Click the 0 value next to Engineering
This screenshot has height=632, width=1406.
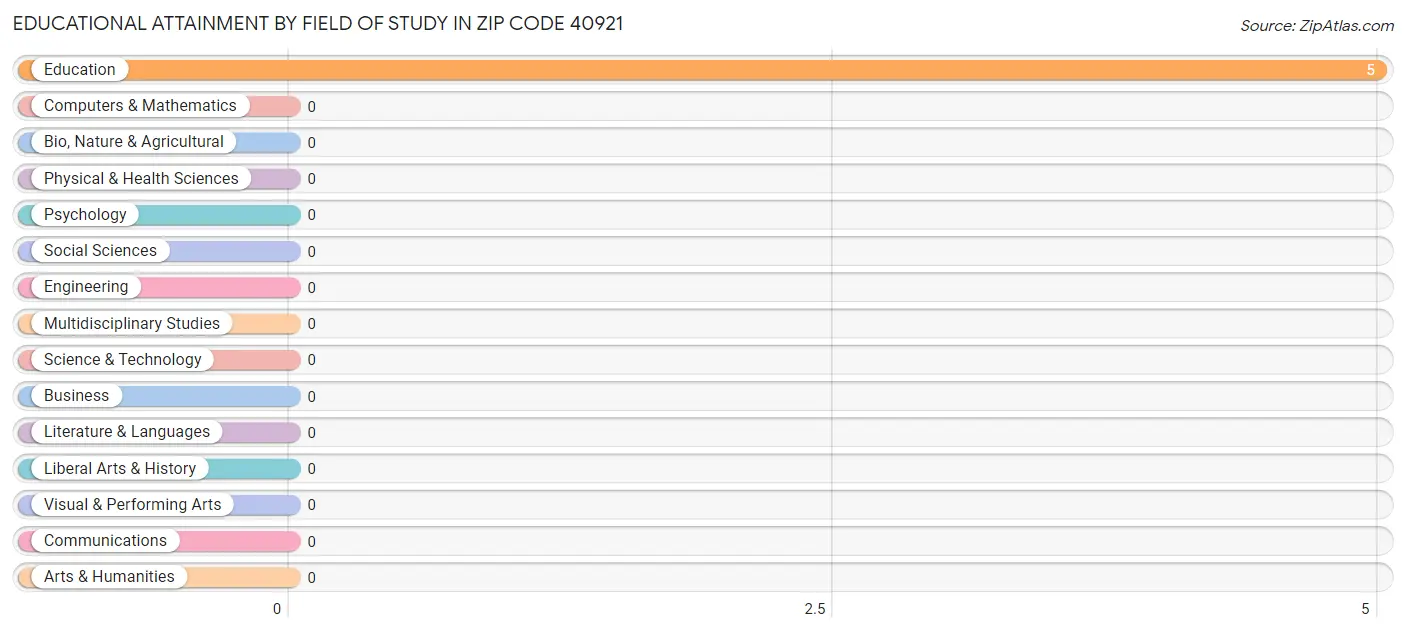[312, 288]
